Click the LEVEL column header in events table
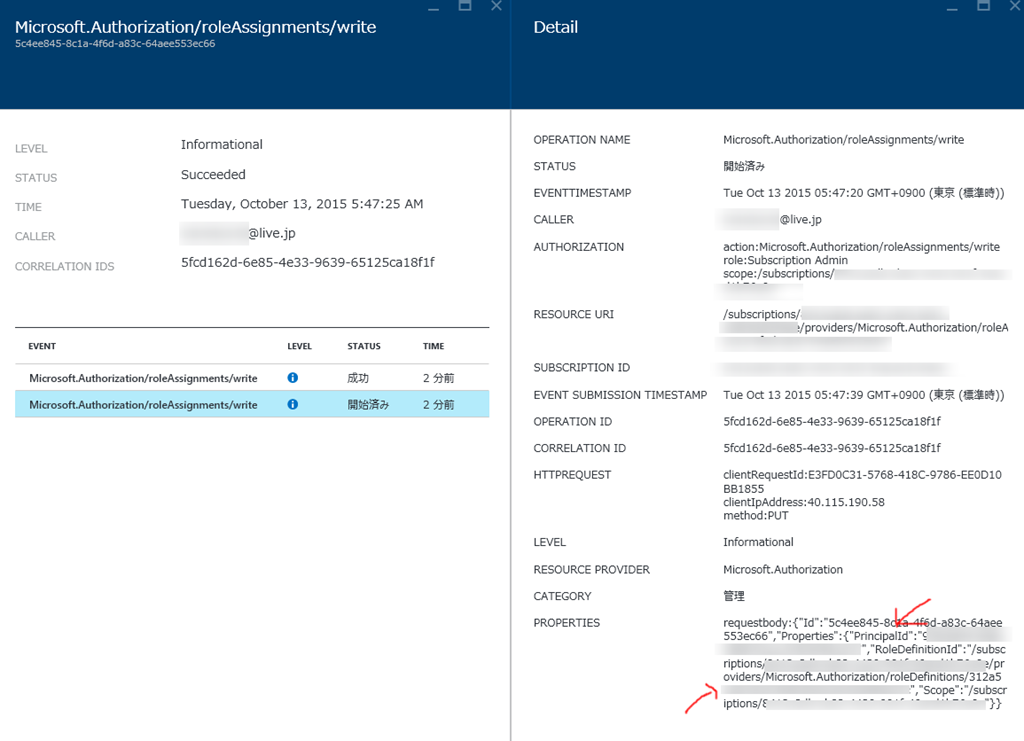This screenshot has height=741, width=1024. click(x=299, y=346)
